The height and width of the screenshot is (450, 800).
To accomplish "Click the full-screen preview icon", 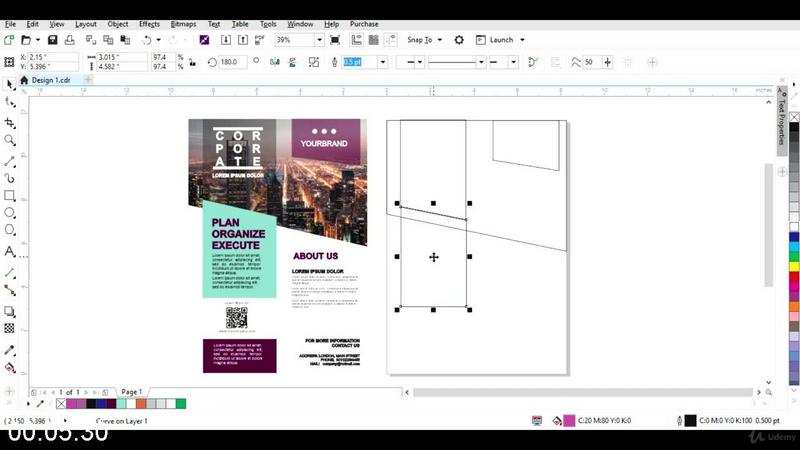I will pos(335,40).
